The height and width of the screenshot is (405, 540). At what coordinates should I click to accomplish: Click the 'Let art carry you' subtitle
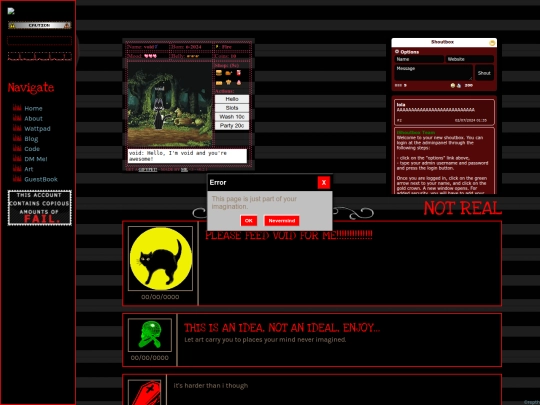265,340
